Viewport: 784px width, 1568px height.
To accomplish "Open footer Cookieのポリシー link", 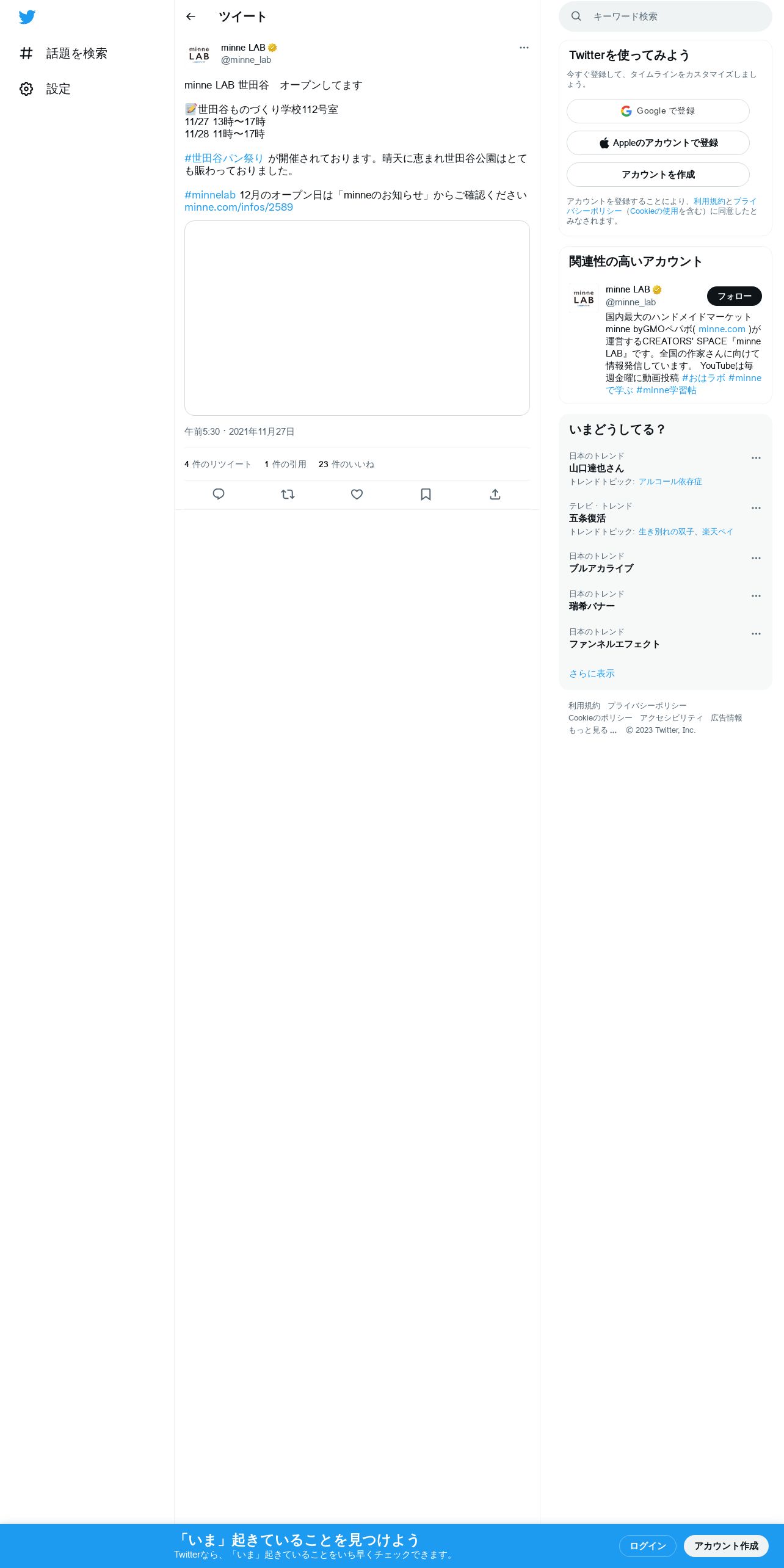I will tap(600, 718).
